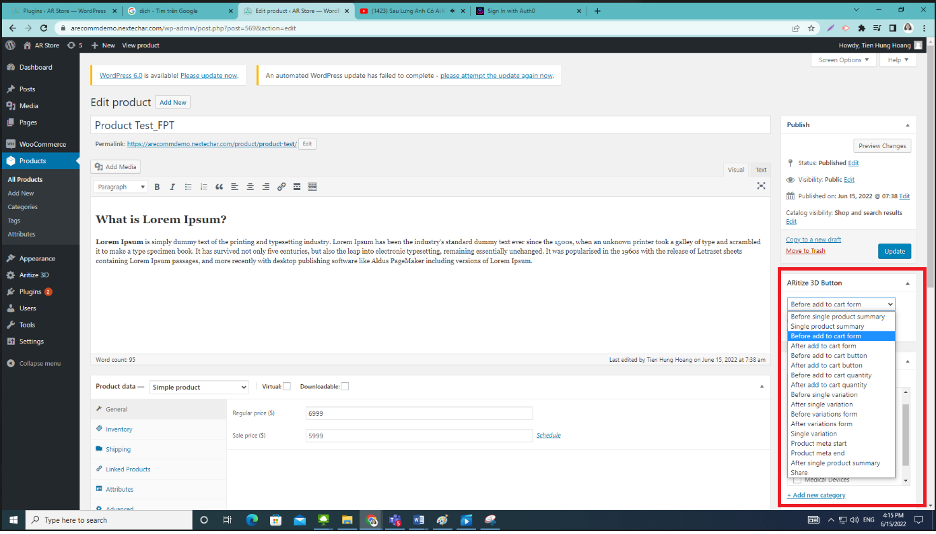Align text center in the editor

[x=250, y=187]
